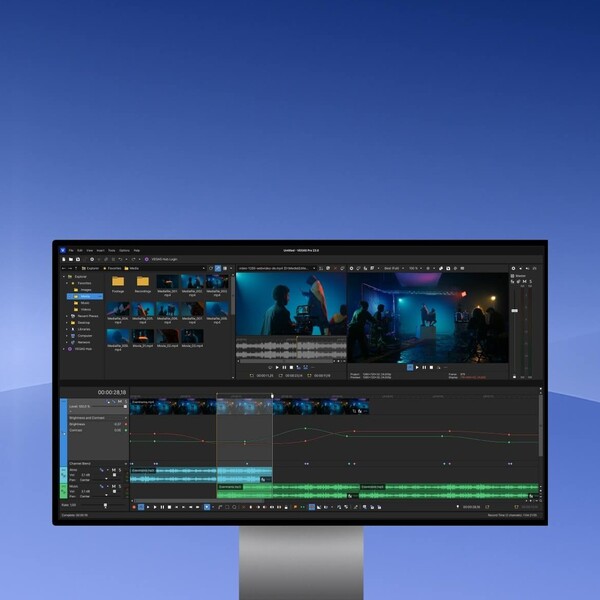600x600 pixels.
Task: Open the Best (Full) preview quality dropdown
Action: [394, 268]
